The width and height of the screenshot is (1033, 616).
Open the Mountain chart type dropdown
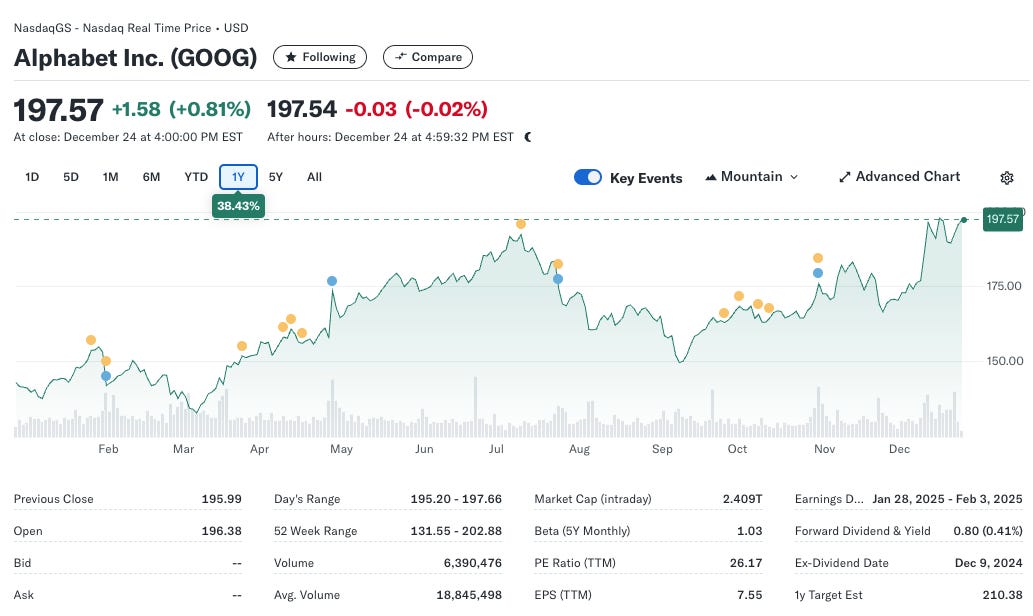752,177
